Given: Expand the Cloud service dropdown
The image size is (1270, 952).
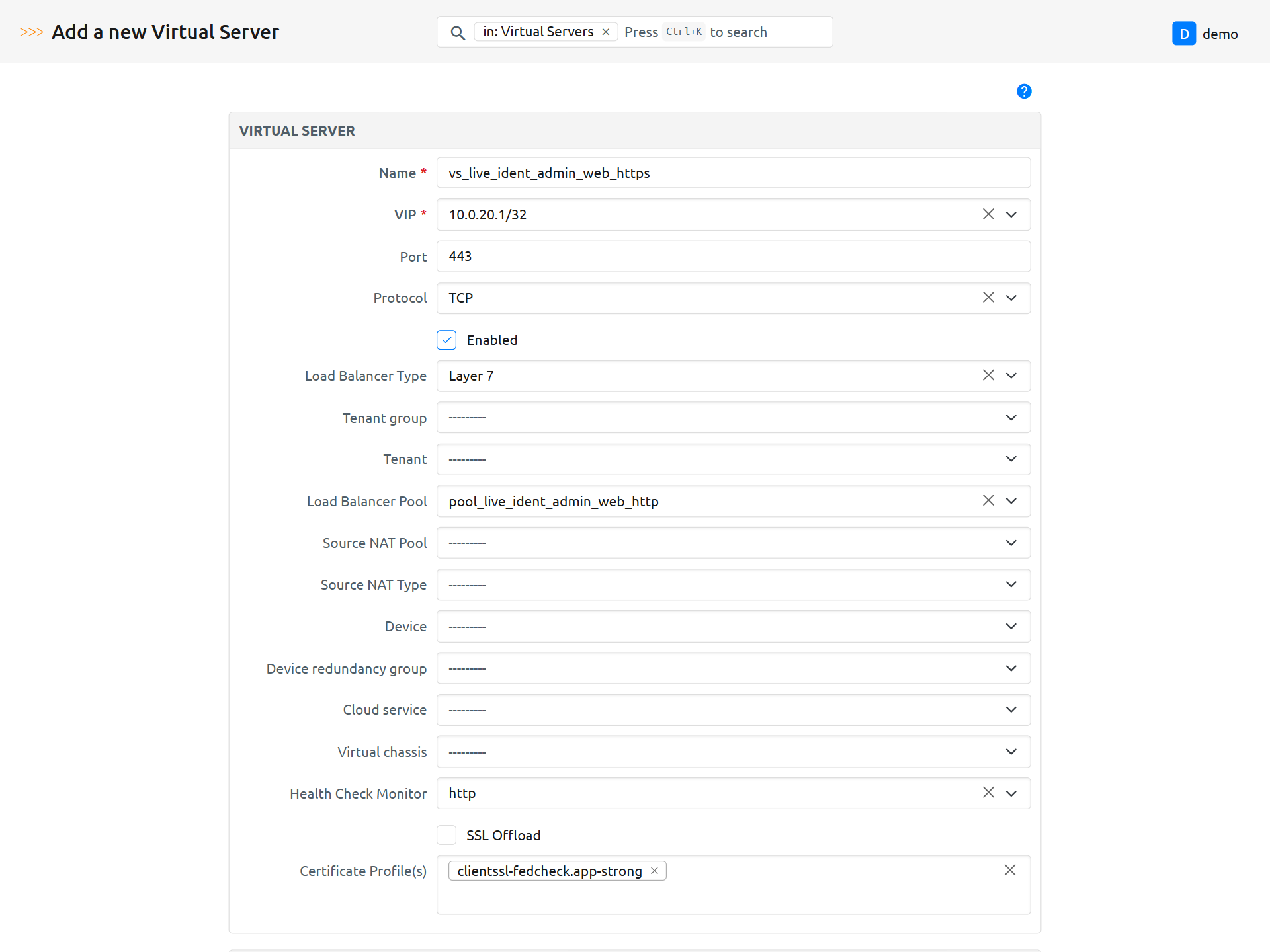Looking at the screenshot, I should (733, 710).
